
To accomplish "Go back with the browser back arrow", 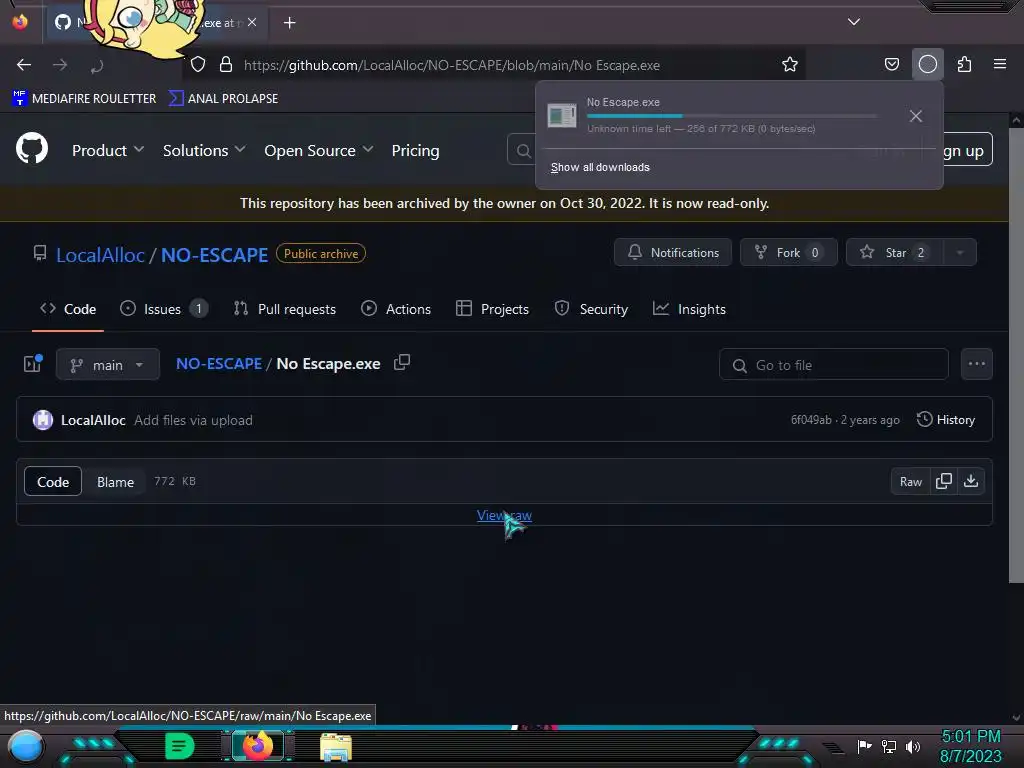I will coord(24,65).
